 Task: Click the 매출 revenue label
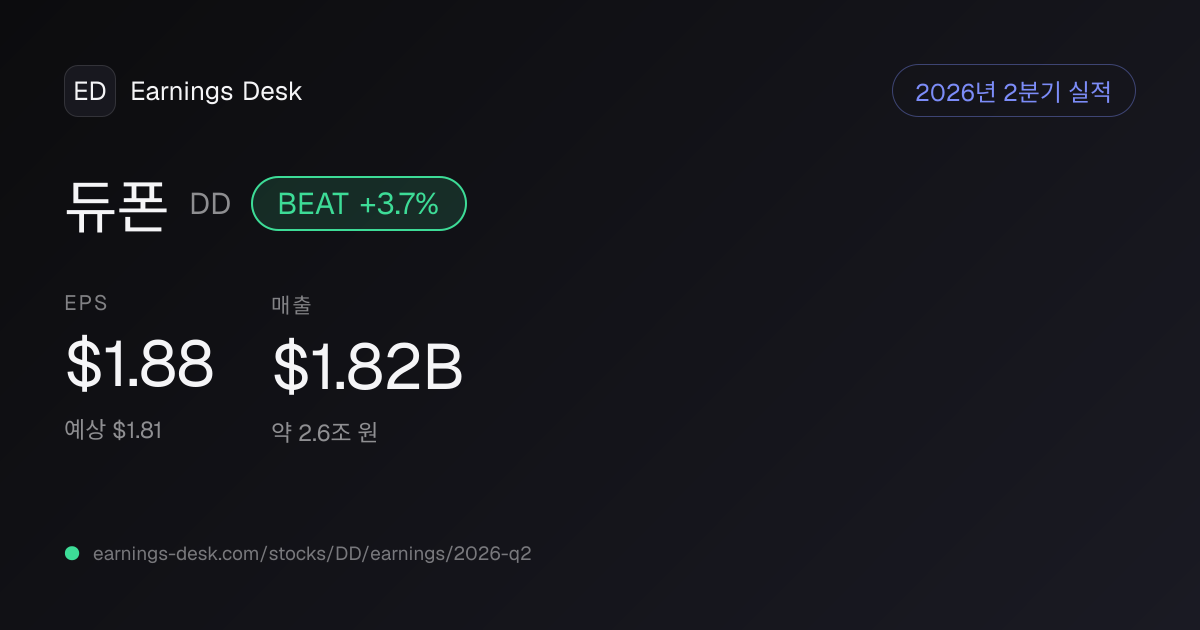[x=292, y=306]
